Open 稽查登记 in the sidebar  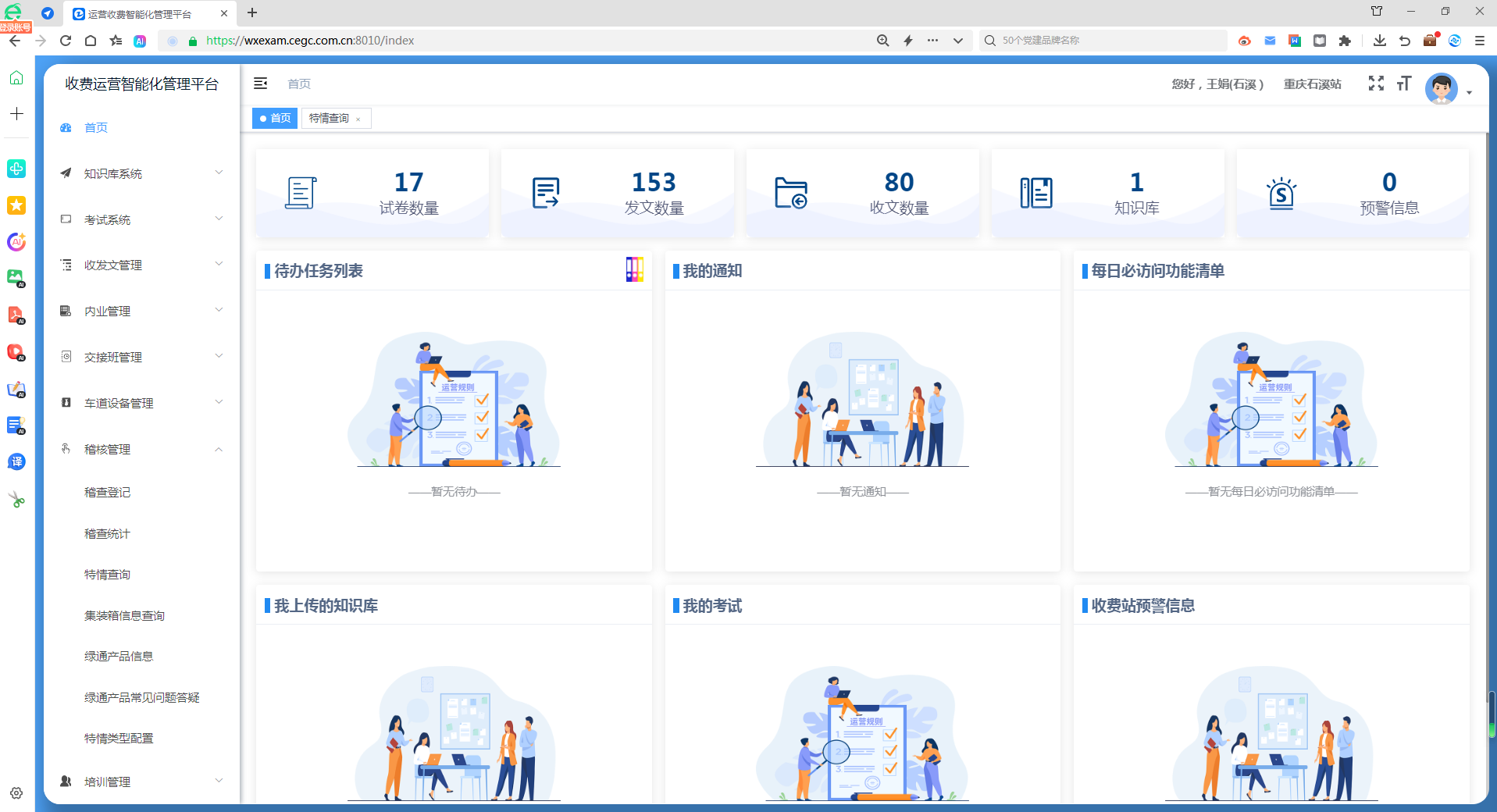(108, 493)
